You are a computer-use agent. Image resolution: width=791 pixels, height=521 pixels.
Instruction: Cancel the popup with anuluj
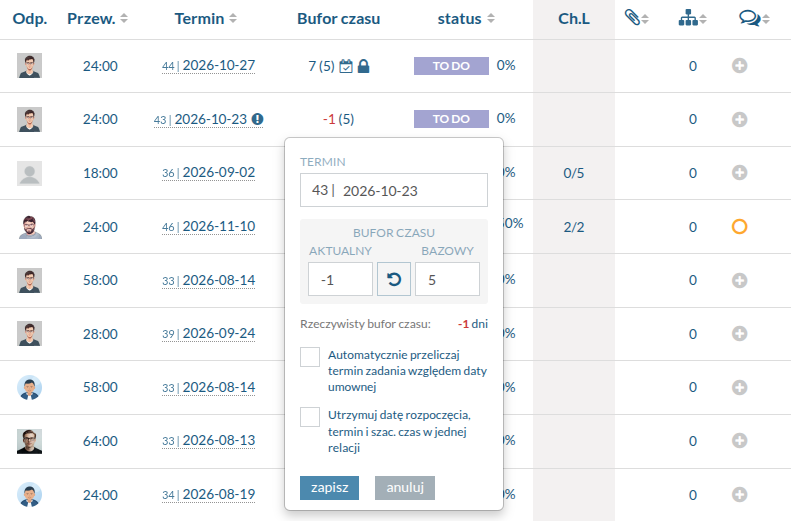tap(405, 488)
